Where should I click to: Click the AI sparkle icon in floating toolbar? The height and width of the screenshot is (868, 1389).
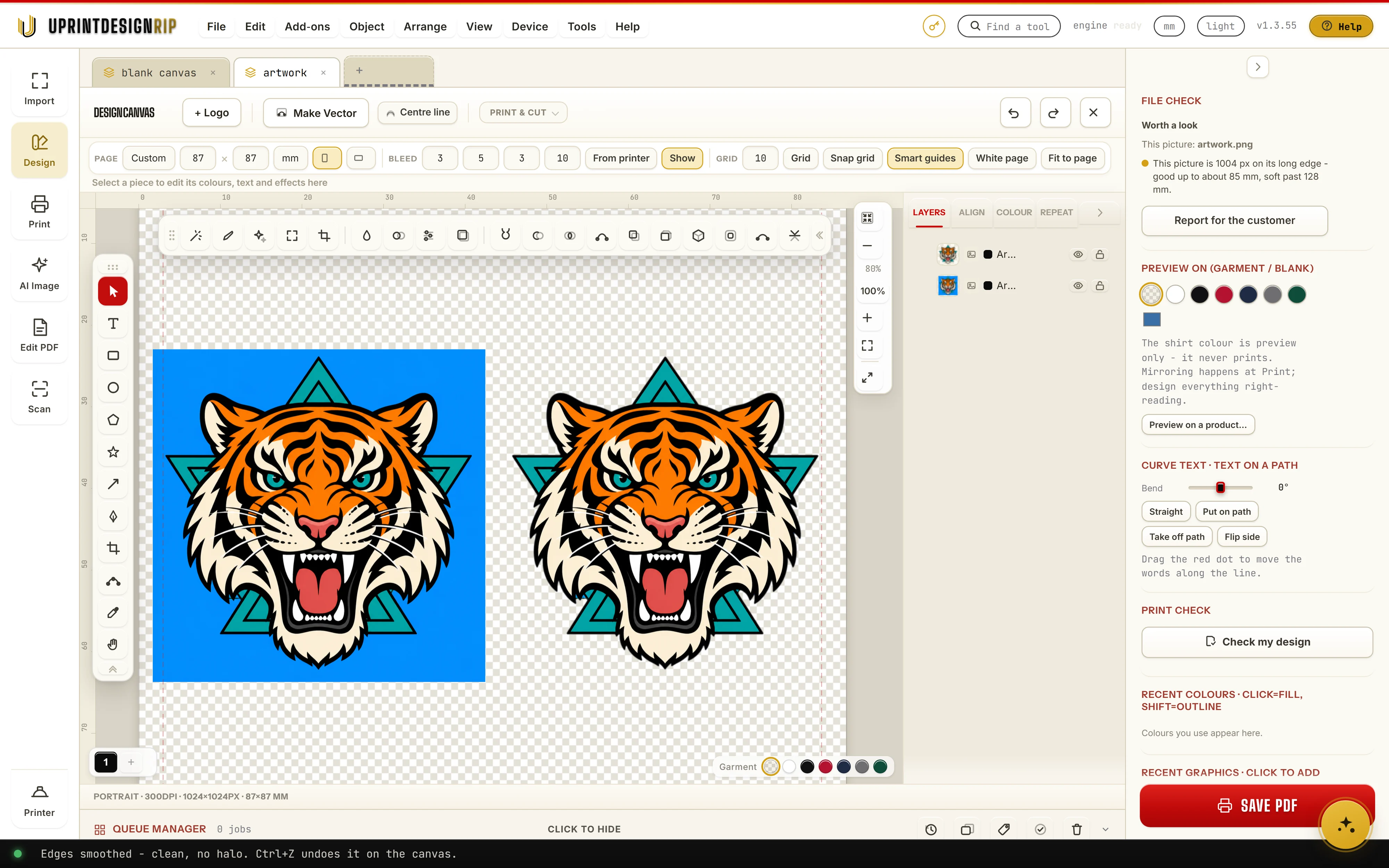259,235
